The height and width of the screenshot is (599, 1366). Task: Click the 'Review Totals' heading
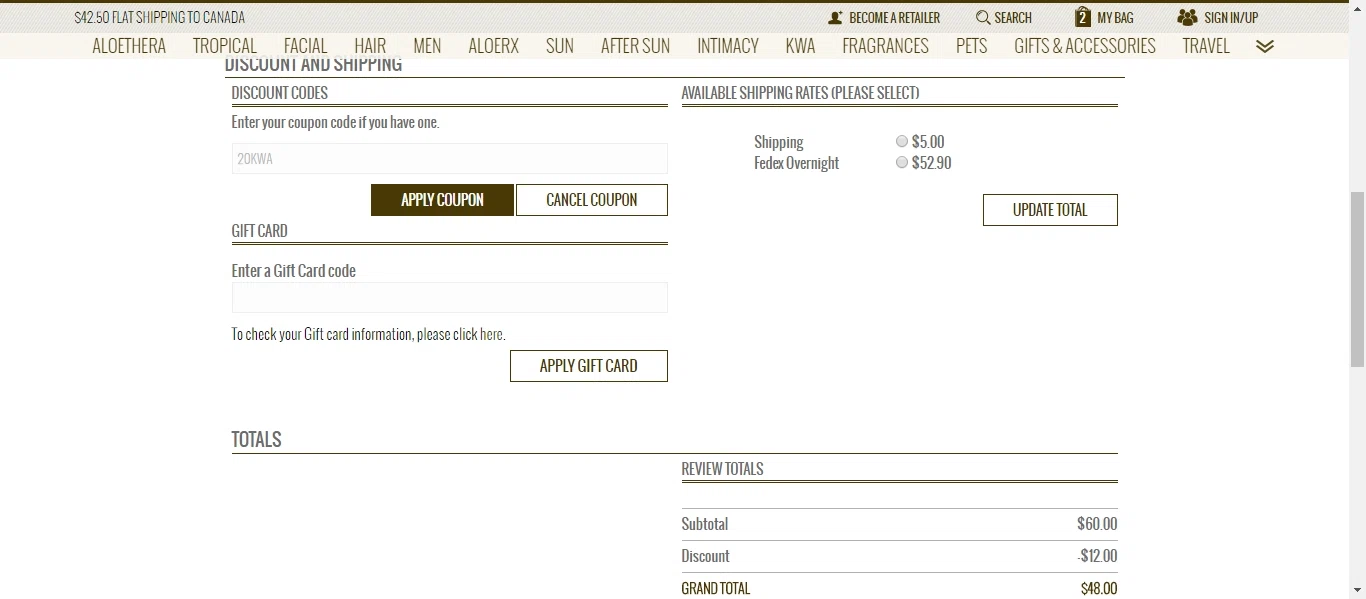click(722, 469)
